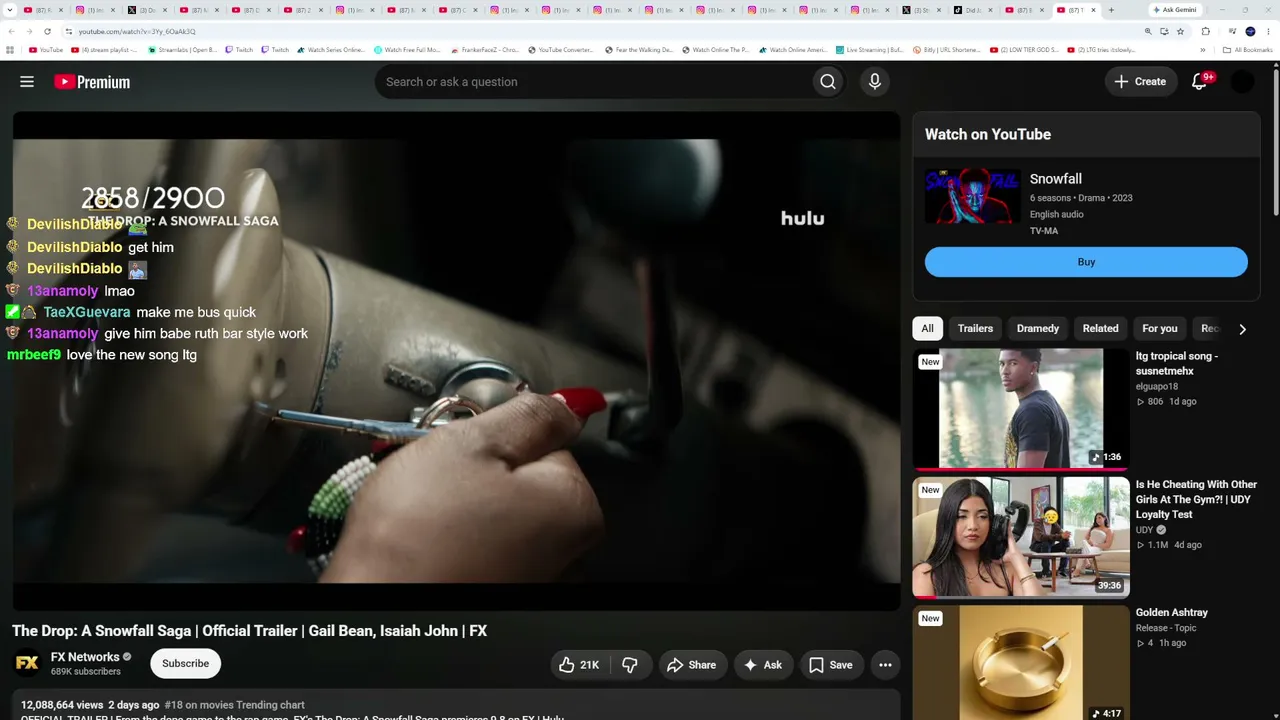Open the 'Live Streaming | Buf...' bookmark
Screen dimensions: 1280x720
(870, 50)
